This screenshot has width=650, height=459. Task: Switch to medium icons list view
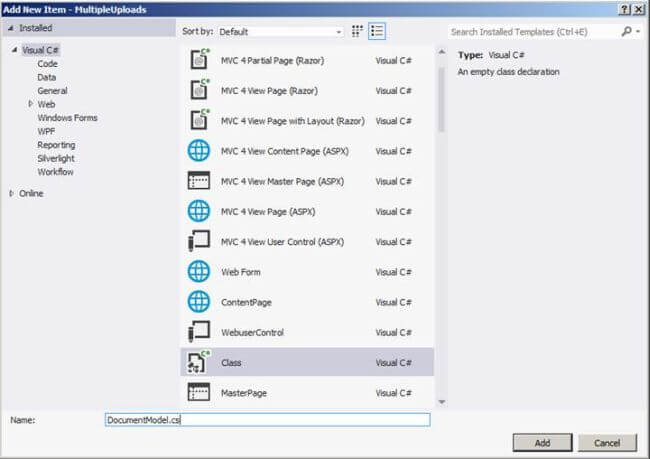377,31
